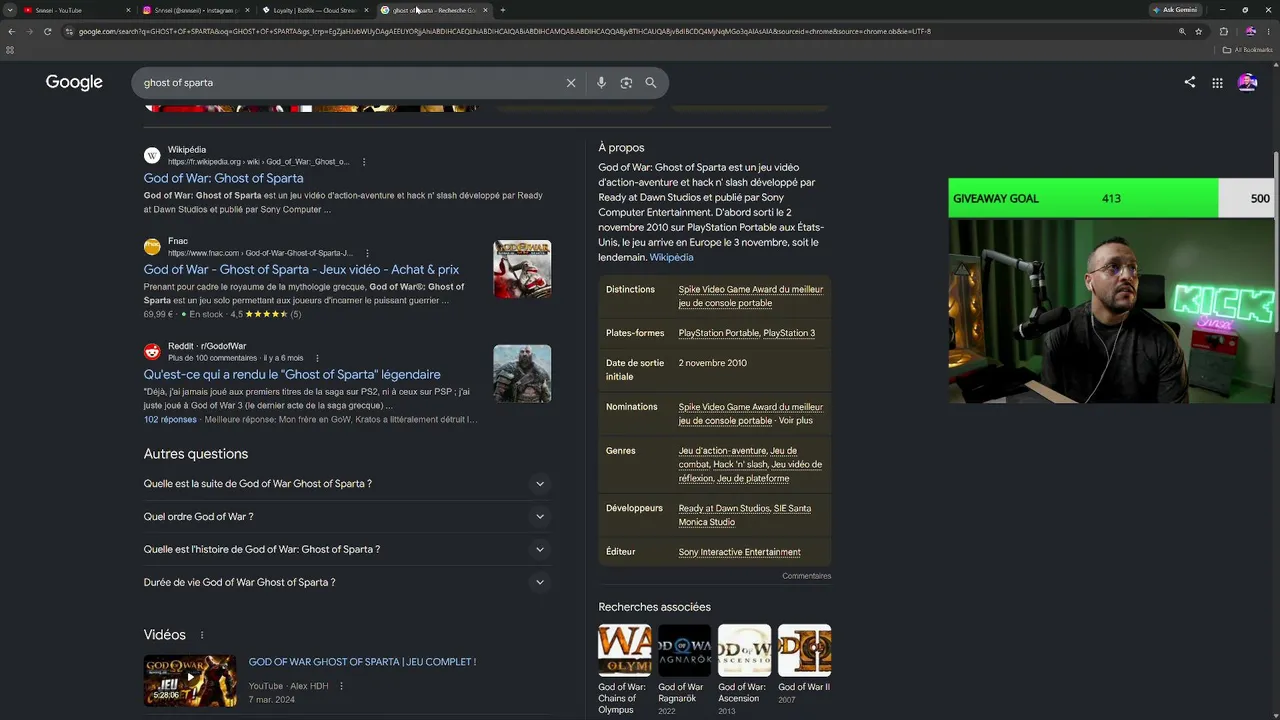
Task: Open the Google account avatar
Action: 1247,83
